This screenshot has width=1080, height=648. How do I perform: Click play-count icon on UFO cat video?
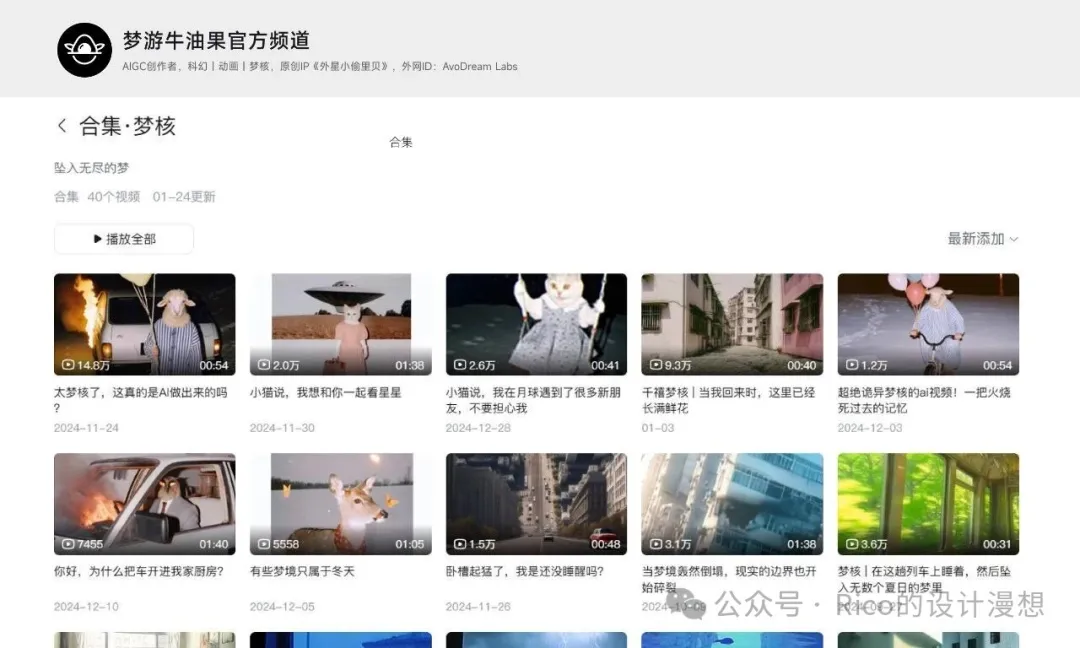click(264, 366)
